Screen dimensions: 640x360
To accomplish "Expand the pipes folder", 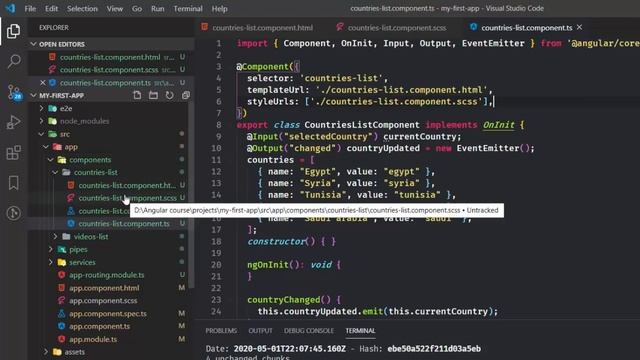I will click(x=51, y=249).
